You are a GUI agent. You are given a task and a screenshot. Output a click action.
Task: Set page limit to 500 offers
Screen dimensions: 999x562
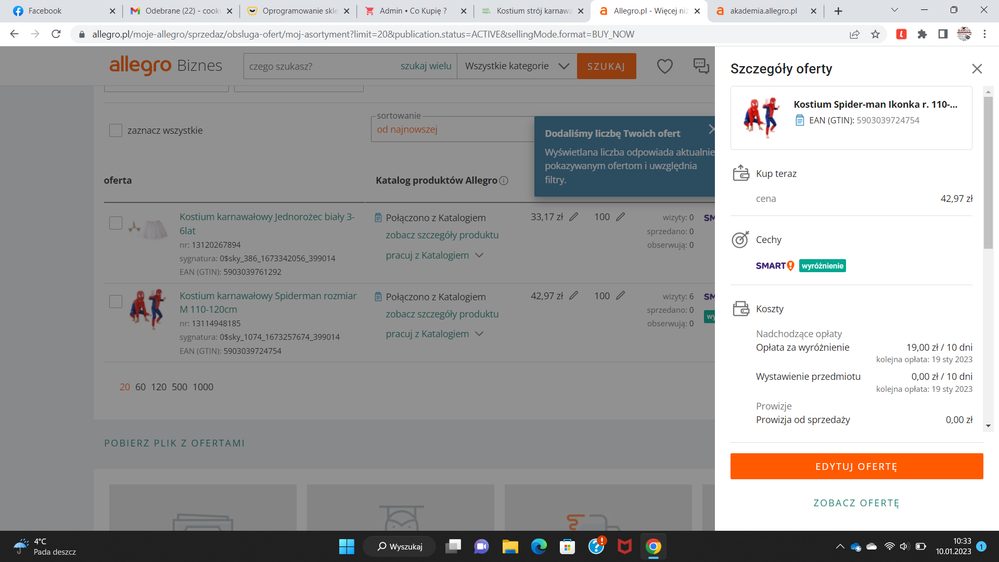point(180,387)
